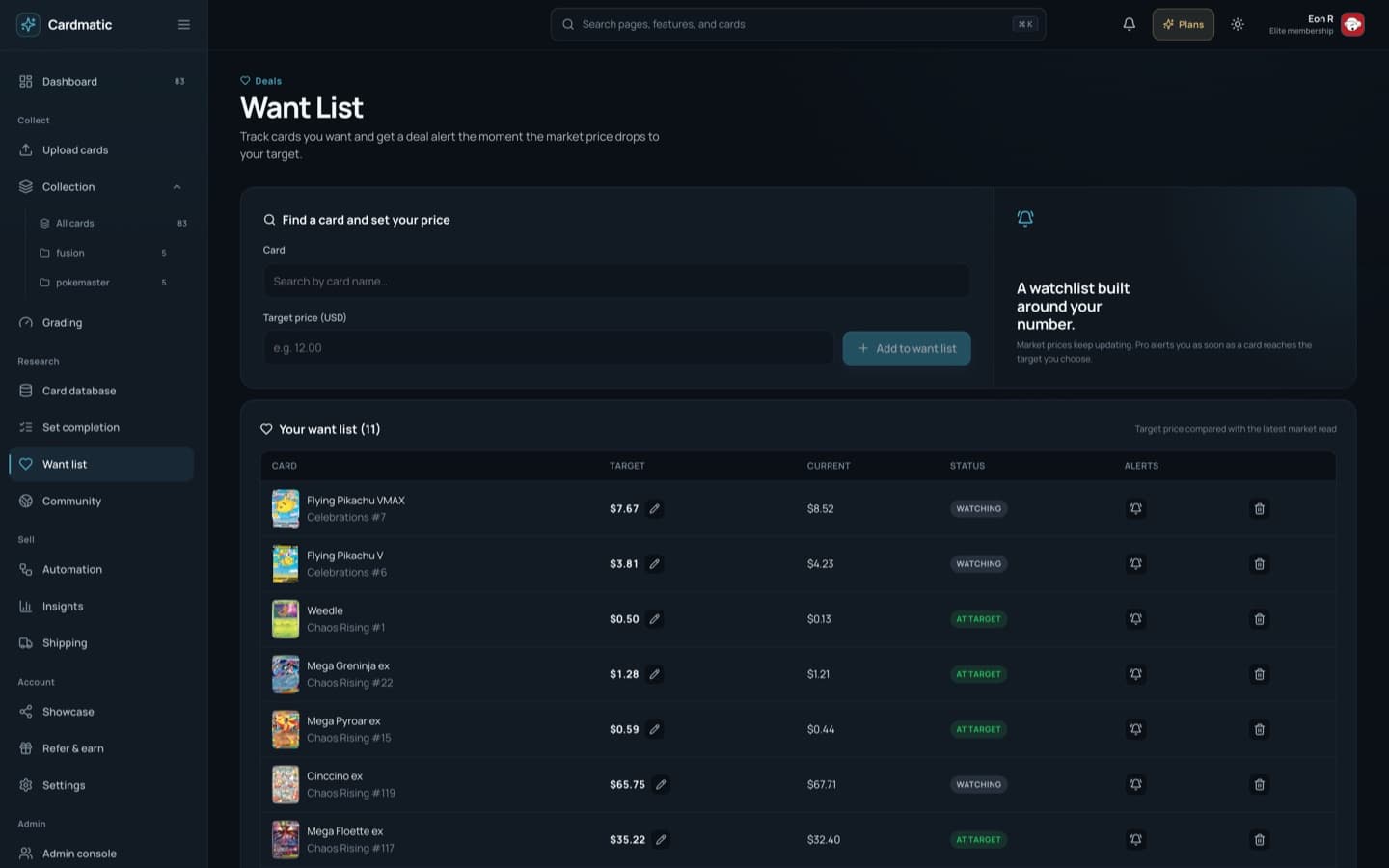
Task: Open notifications bell in top bar
Action: coord(1129,25)
